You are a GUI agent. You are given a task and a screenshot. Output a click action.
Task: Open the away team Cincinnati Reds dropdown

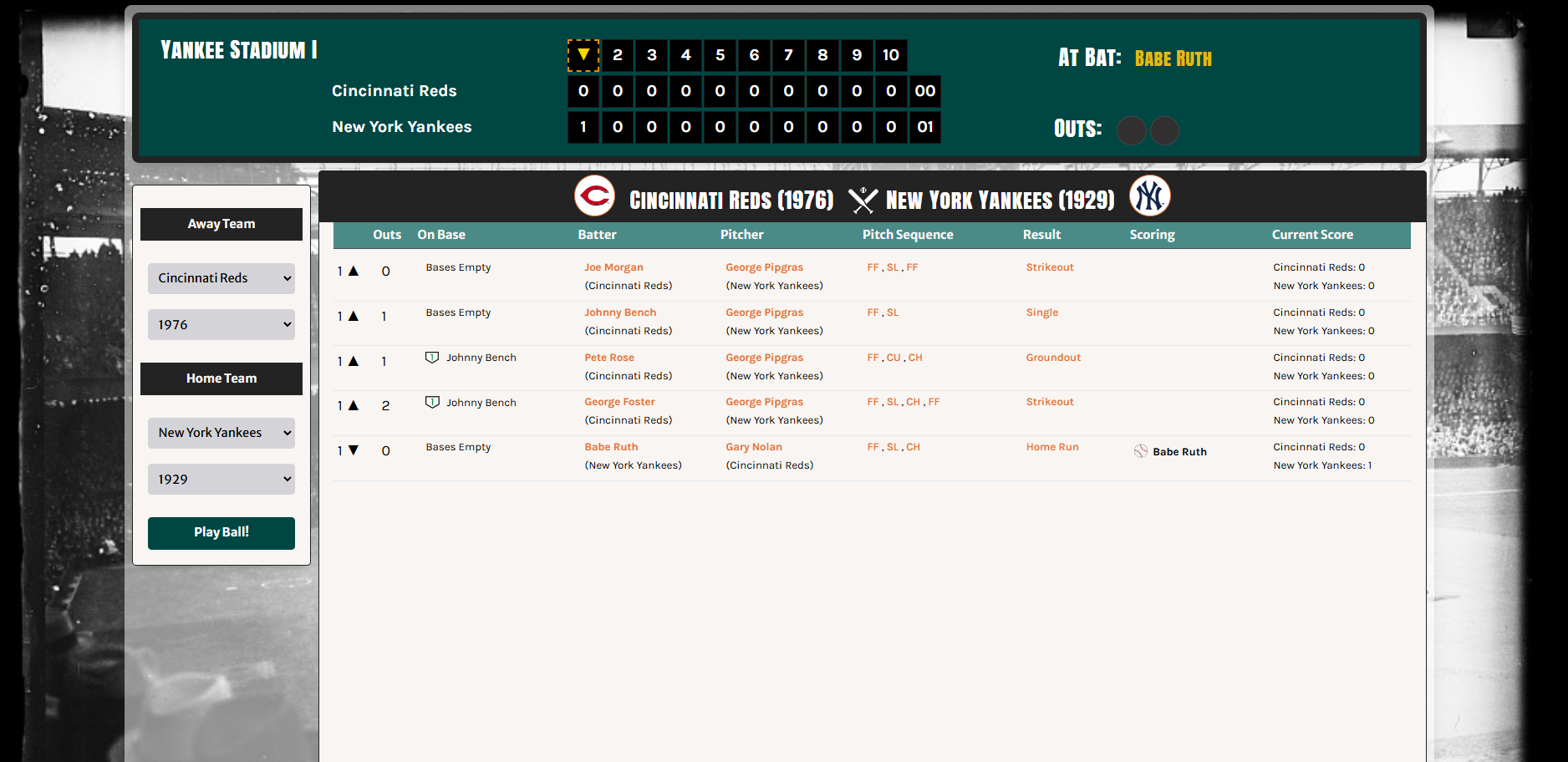pyautogui.click(x=221, y=278)
